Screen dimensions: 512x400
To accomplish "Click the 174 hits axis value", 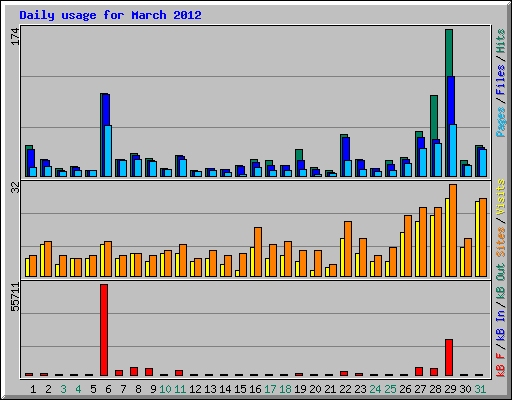I will coord(15,37).
